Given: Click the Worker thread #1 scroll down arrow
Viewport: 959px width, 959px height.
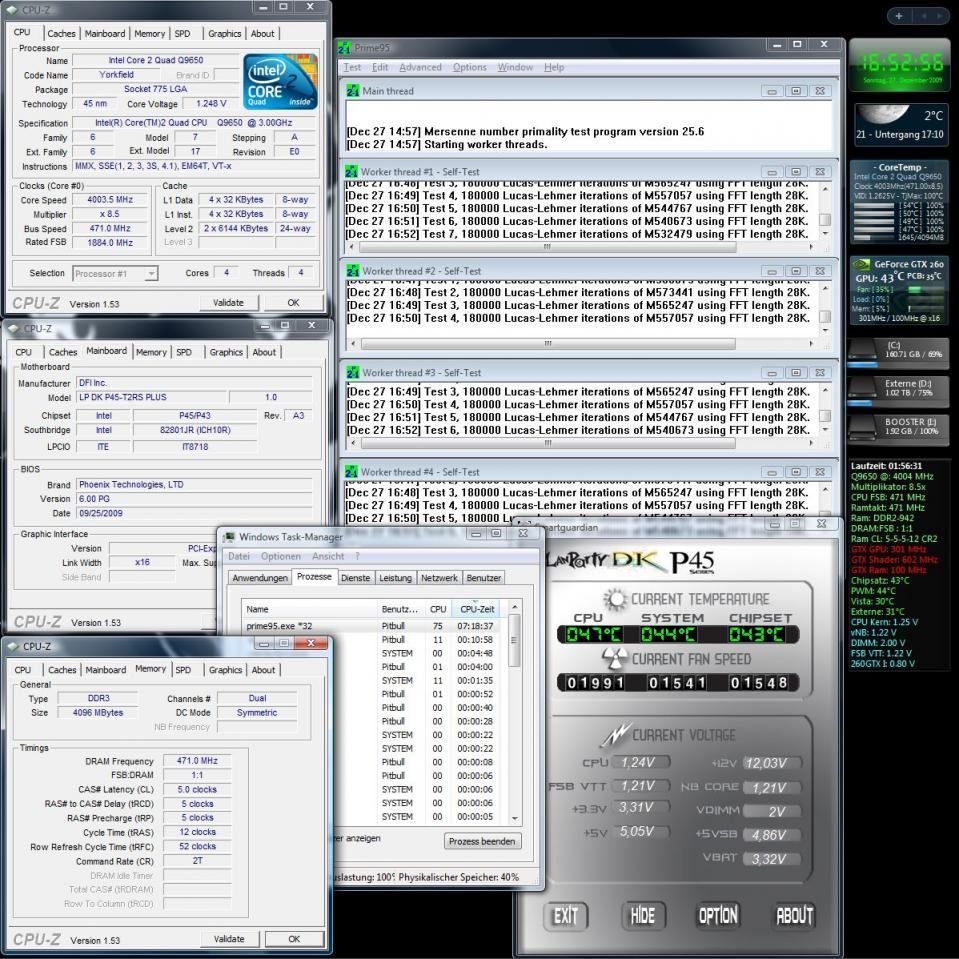Looking at the screenshot, I should tap(825, 234).
